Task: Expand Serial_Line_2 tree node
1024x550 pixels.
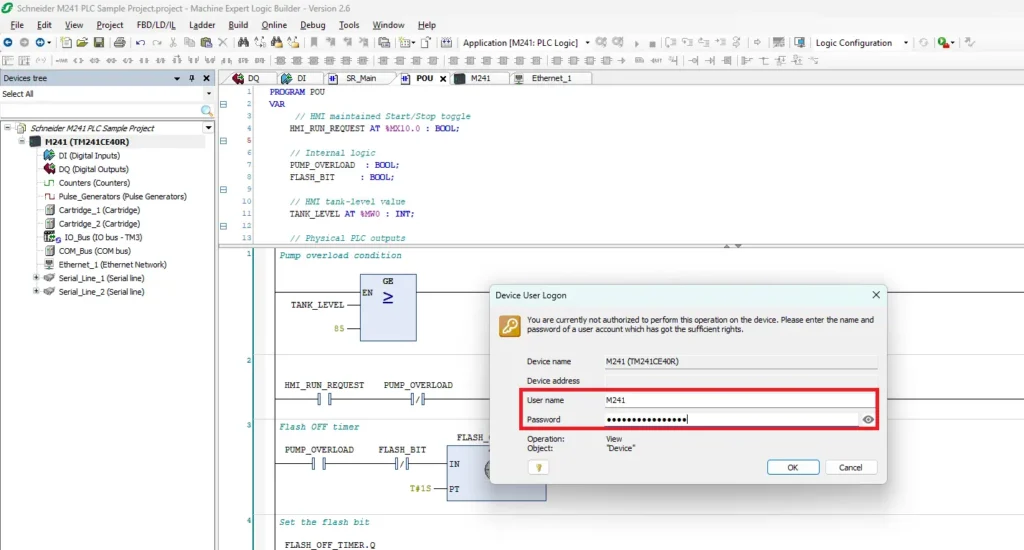Action: (36, 291)
